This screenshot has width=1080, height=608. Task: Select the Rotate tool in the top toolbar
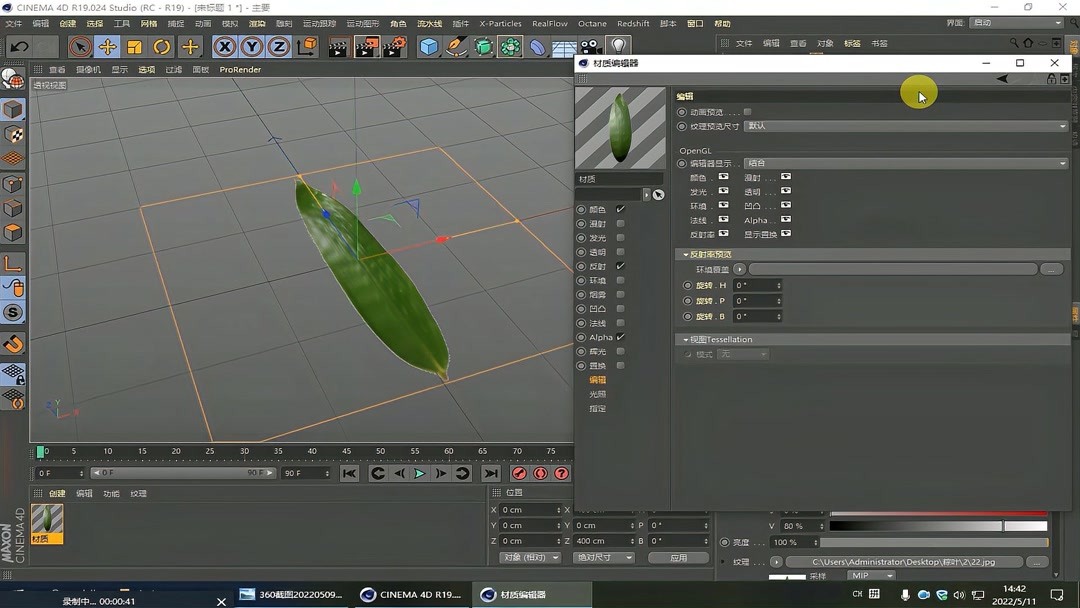[x=162, y=45]
